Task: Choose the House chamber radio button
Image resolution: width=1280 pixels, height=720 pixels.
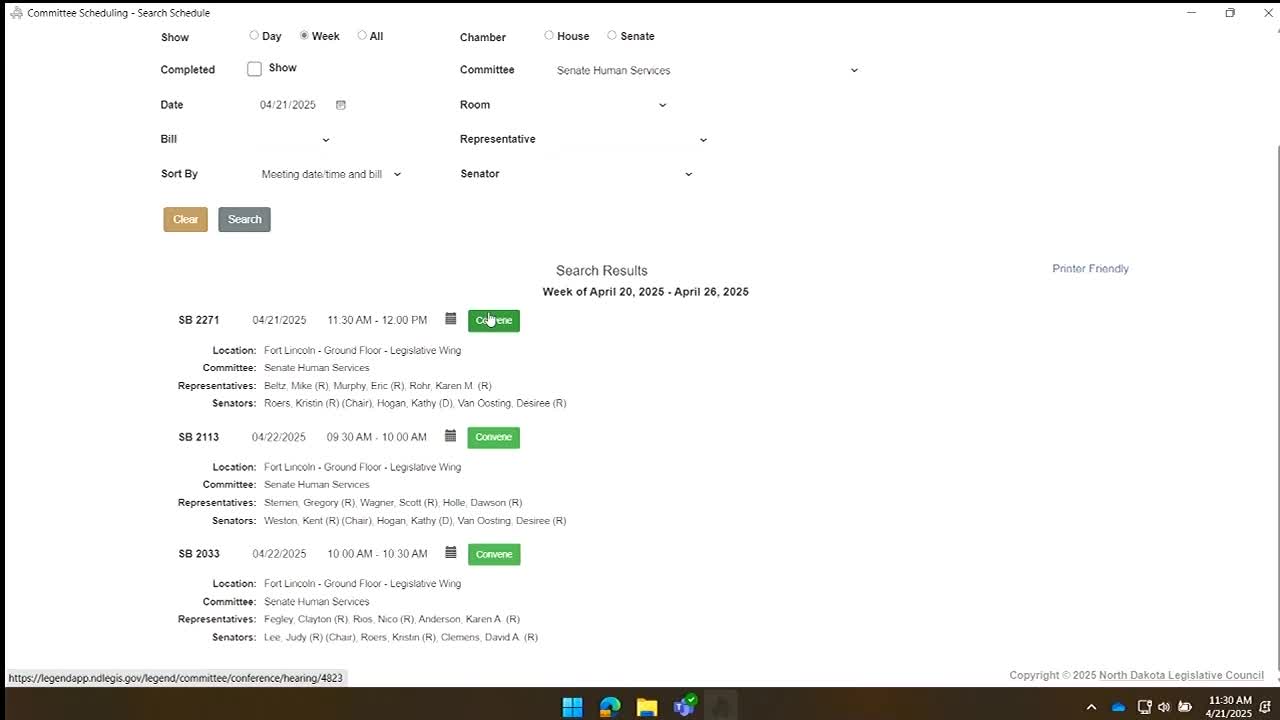Action: pos(549,36)
